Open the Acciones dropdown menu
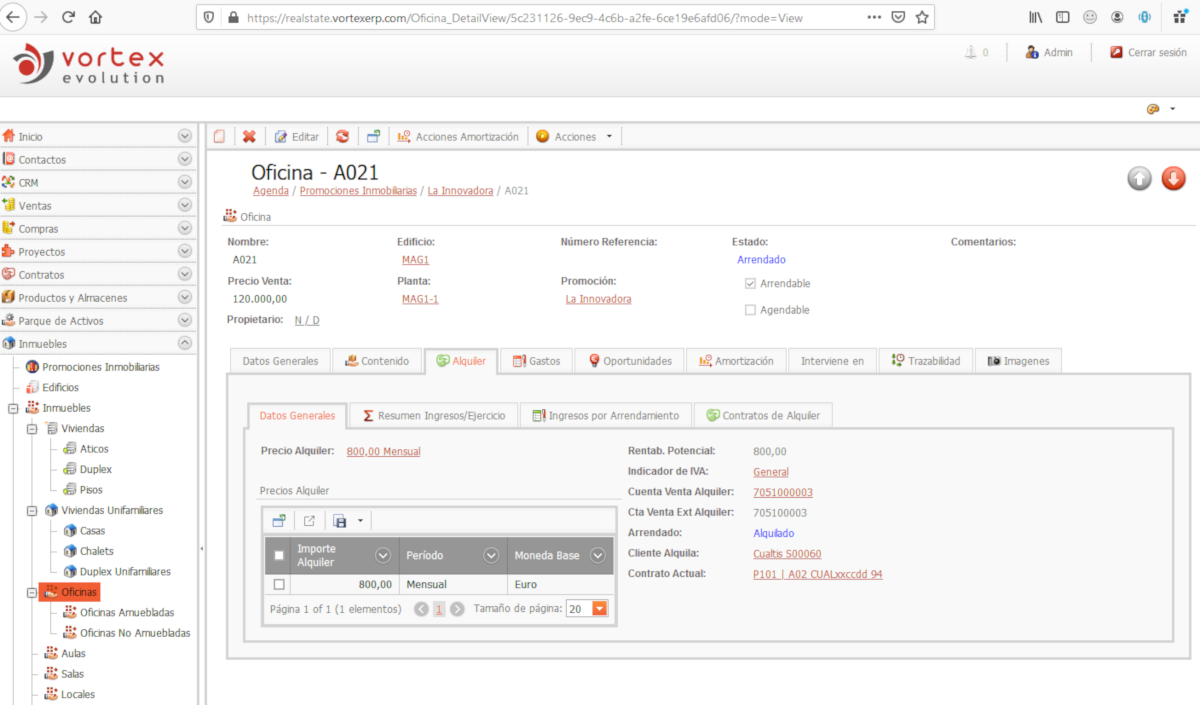Viewport: 1200px width, 705px height. (x=575, y=137)
